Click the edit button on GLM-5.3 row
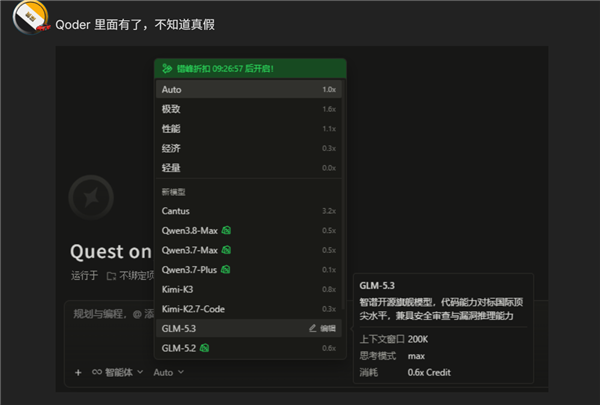 pyautogui.click(x=322, y=328)
